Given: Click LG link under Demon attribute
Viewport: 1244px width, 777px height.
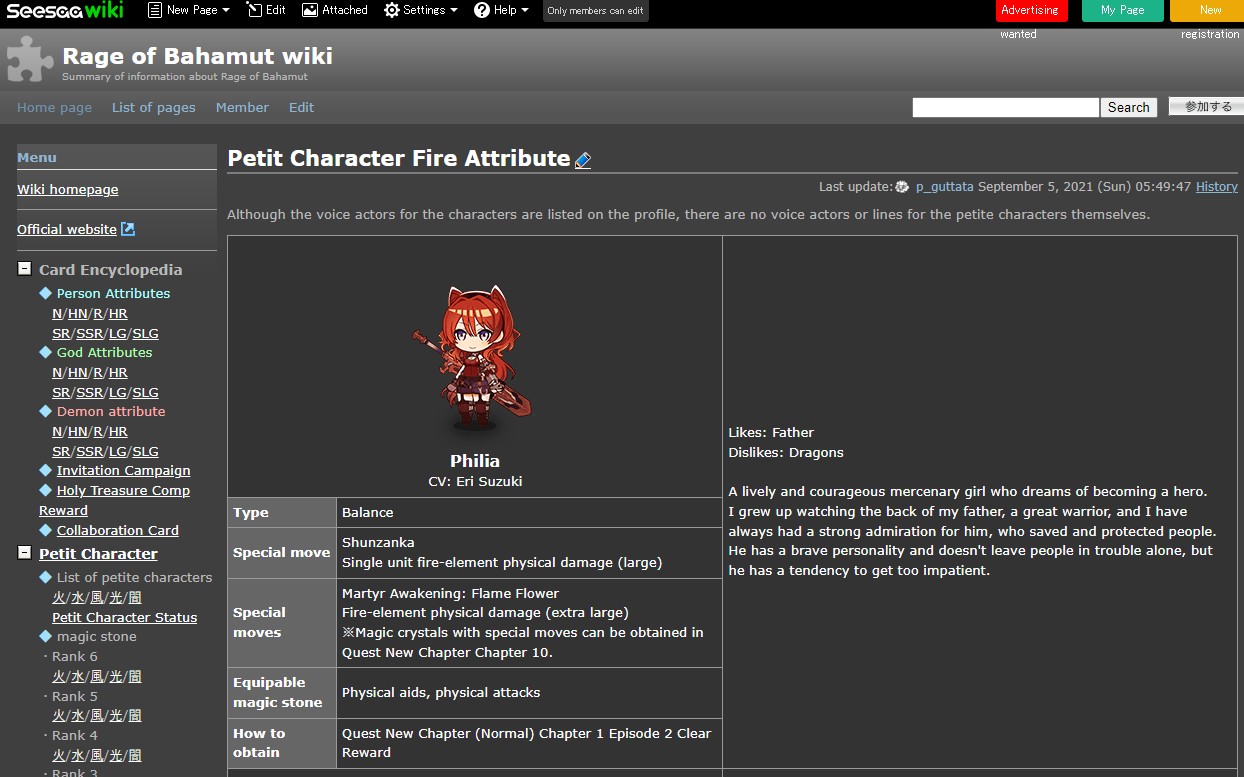Looking at the screenshot, I should click(x=118, y=451).
